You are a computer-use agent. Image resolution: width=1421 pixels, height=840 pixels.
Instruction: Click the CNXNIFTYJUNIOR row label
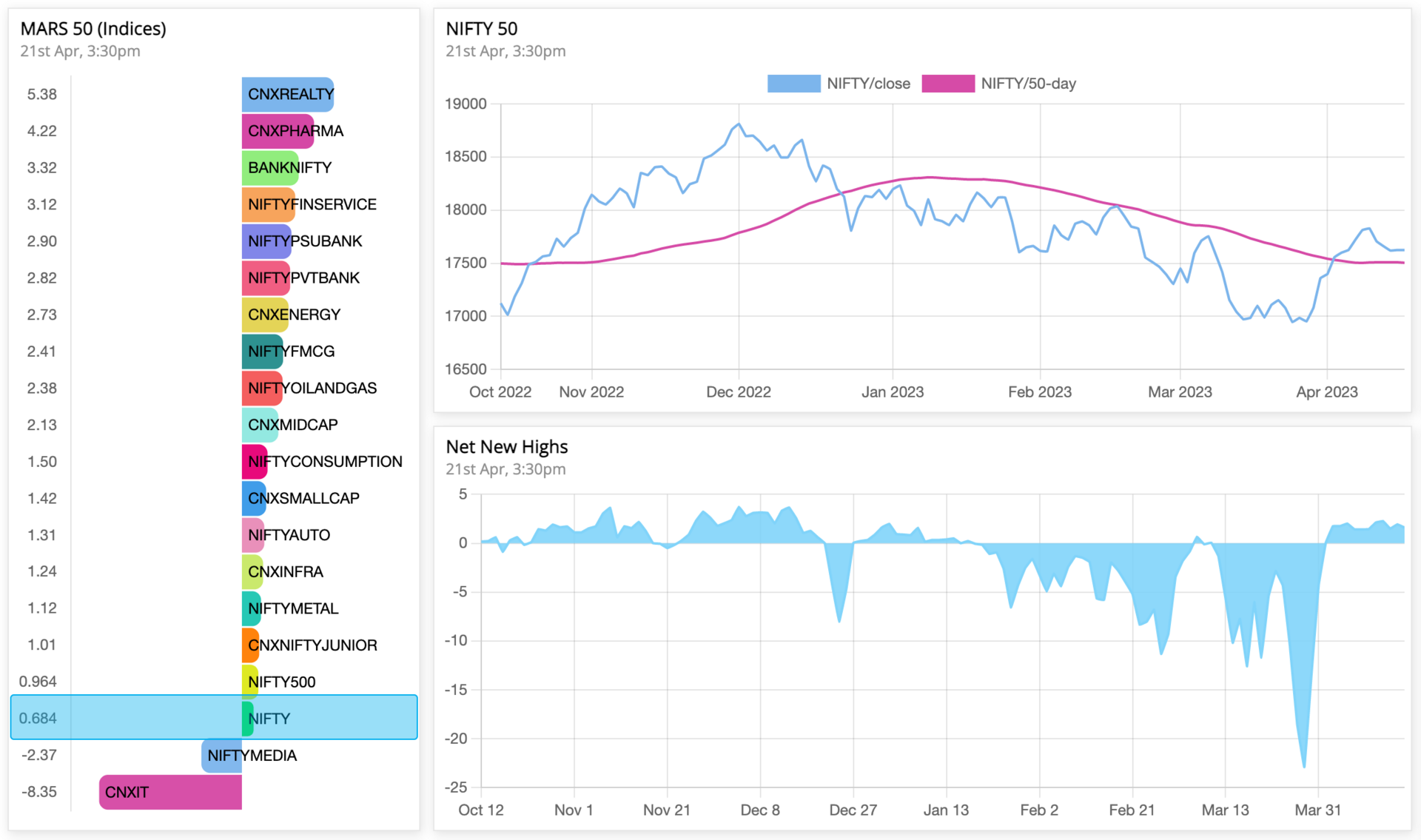click(312, 645)
